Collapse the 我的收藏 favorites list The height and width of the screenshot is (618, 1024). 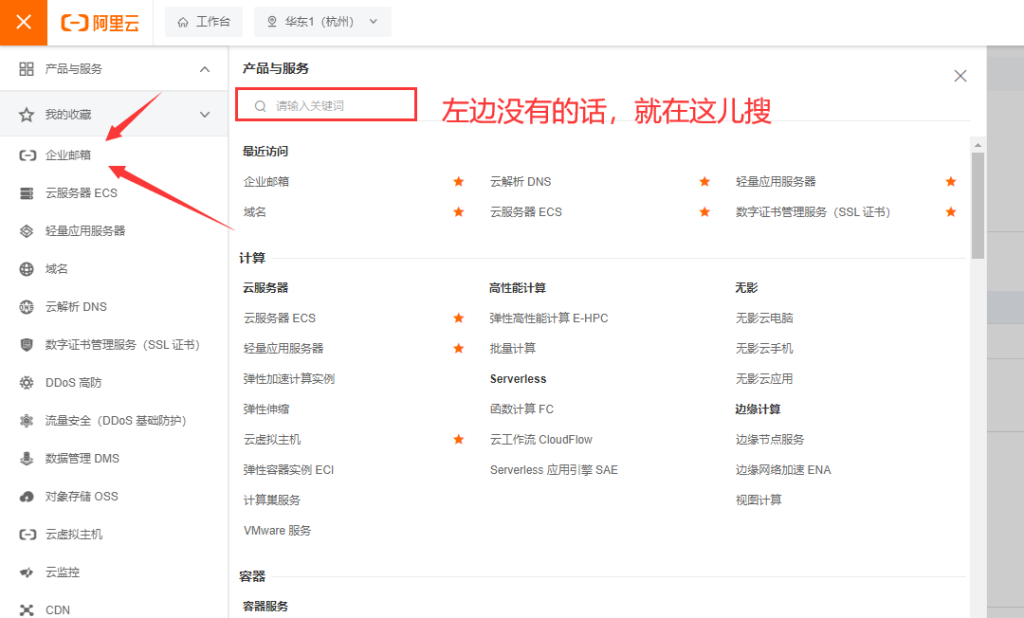click(204, 115)
